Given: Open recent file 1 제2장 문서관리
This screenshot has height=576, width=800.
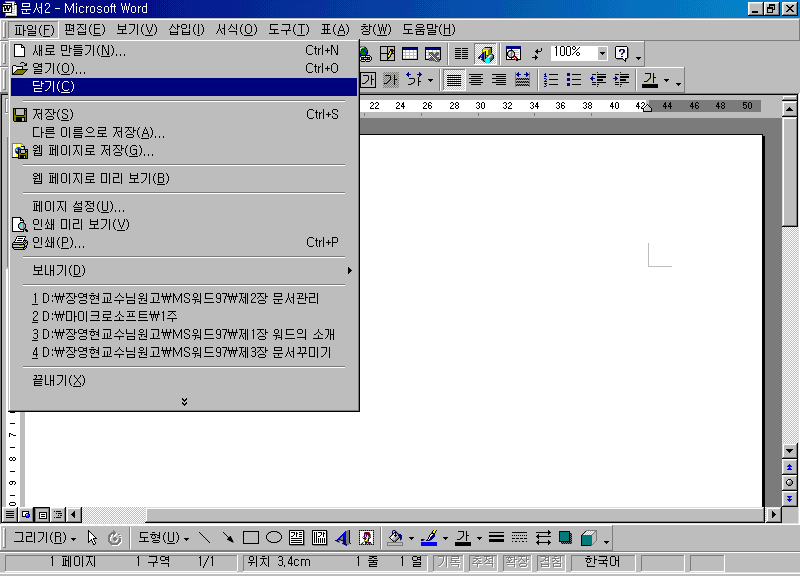Looking at the screenshot, I should 184,298.
